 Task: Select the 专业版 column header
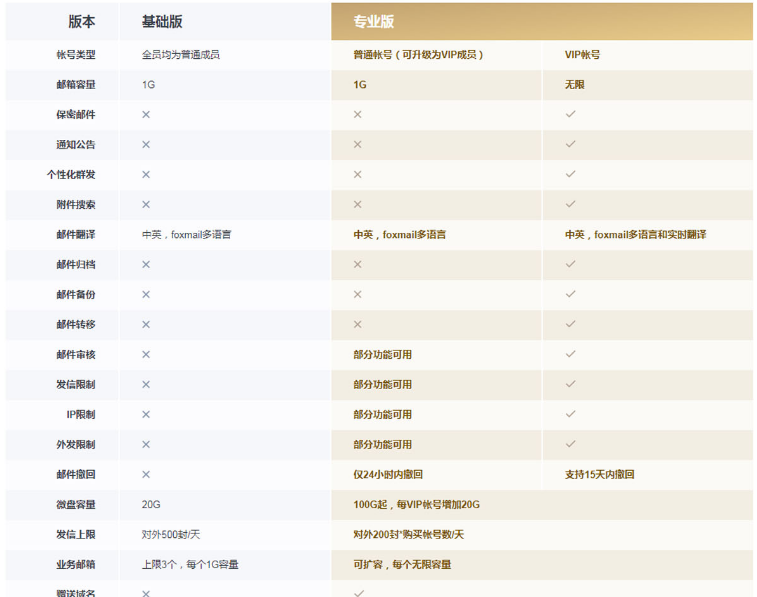coord(372,22)
